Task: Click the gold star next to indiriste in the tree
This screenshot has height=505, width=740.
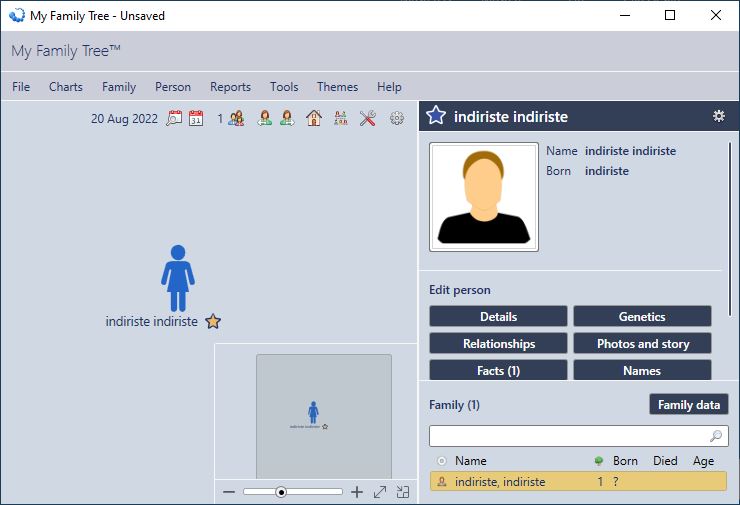Action: pyautogui.click(x=213, y=321)
